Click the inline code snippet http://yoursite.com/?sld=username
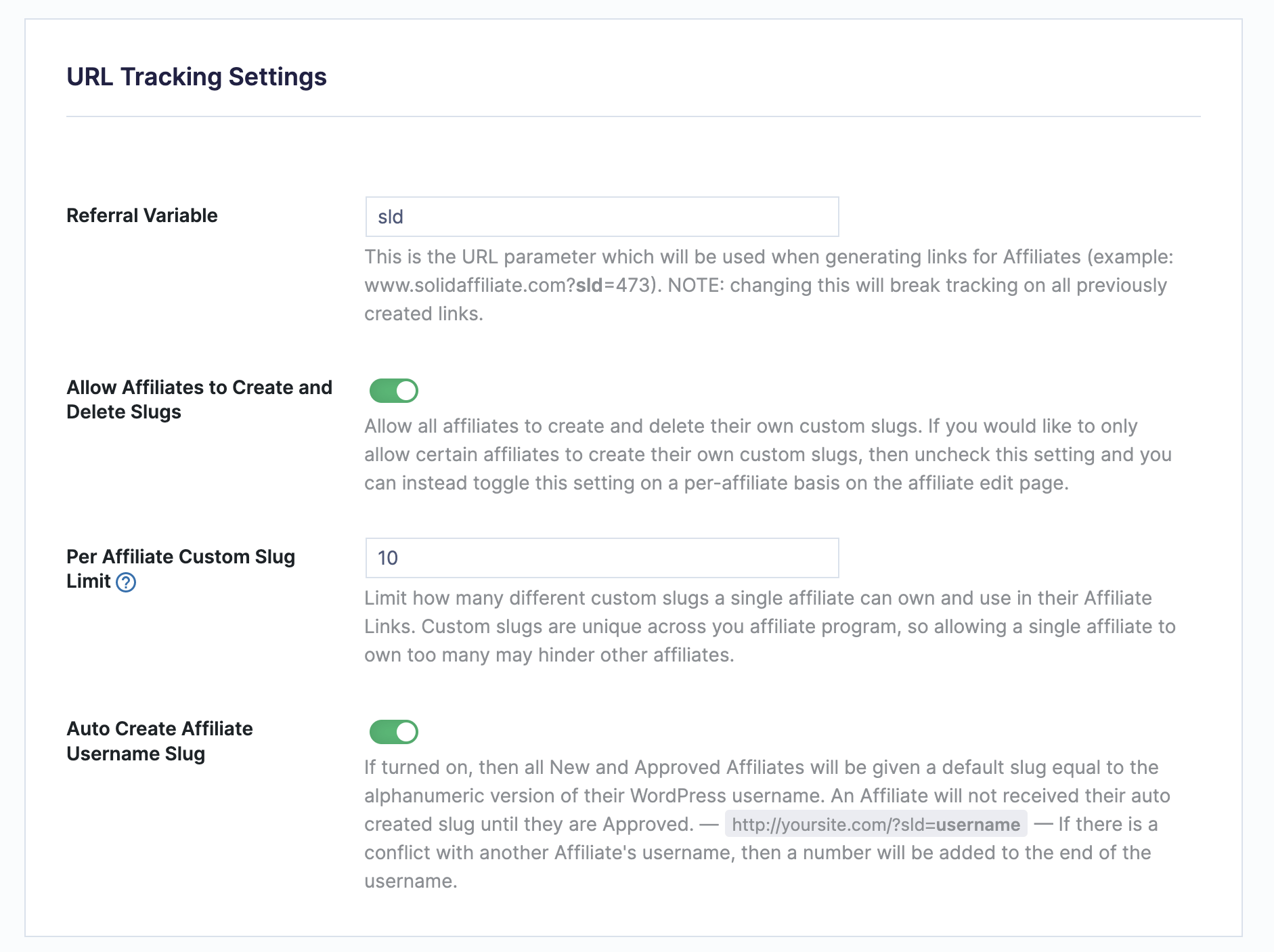This screenshot has height=952, width=1274. 875,824
